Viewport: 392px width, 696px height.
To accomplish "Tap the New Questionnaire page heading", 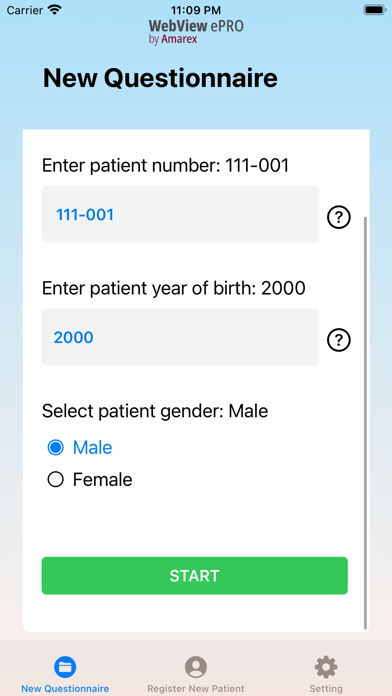I will click(160, 78).
